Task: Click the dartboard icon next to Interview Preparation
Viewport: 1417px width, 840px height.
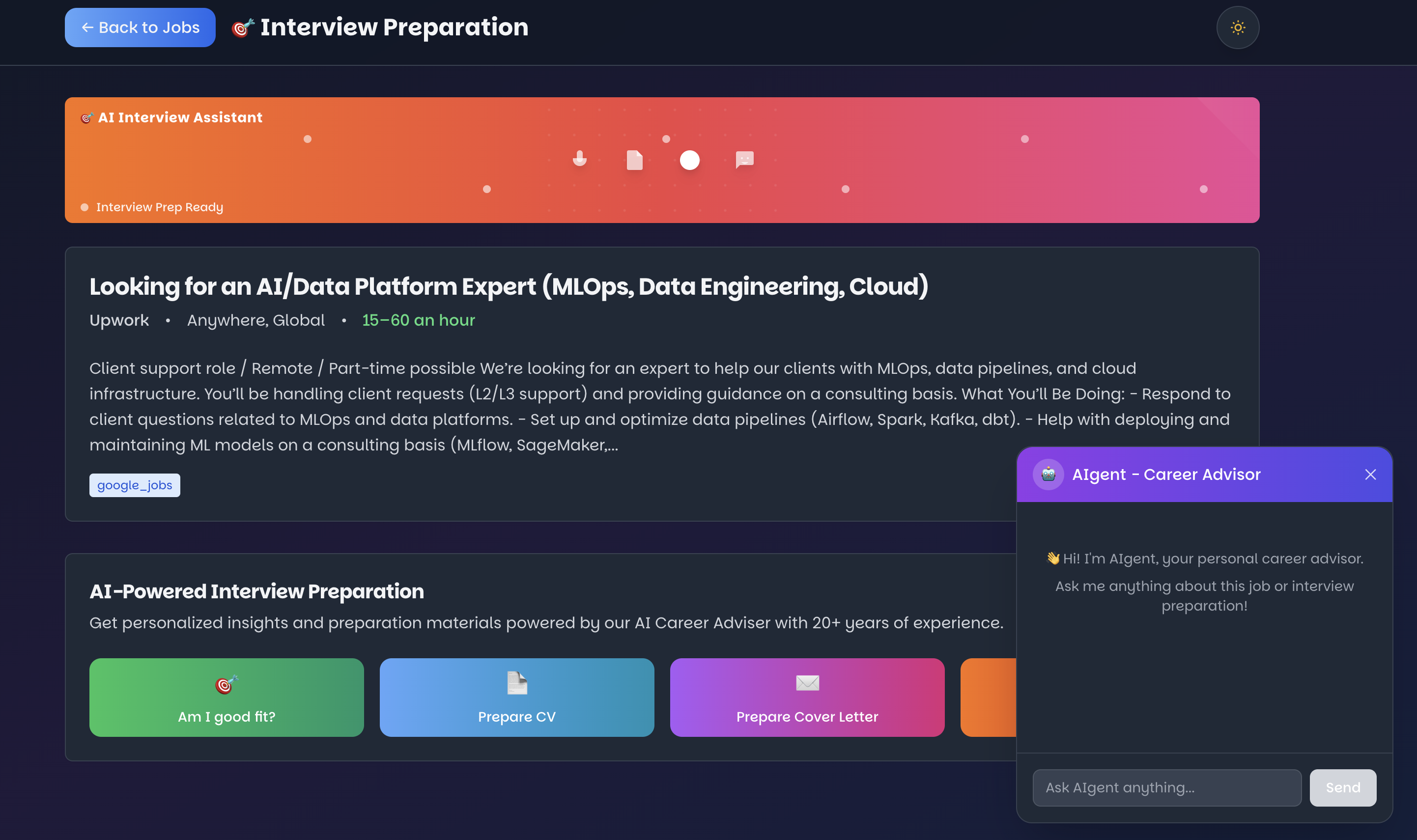Action: [242, 27]
